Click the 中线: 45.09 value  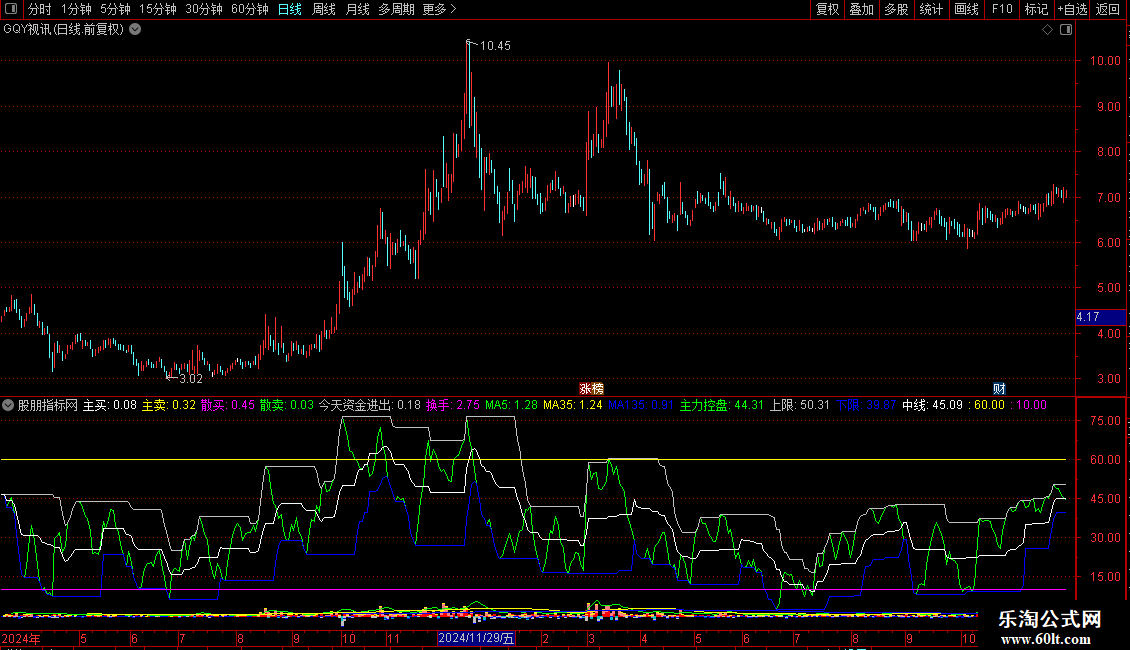click(932, 405)
